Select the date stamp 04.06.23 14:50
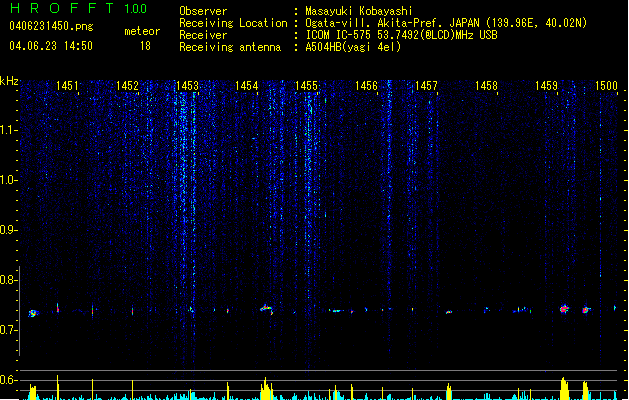This screenshot has width=629, height=400. pos(51,46)
